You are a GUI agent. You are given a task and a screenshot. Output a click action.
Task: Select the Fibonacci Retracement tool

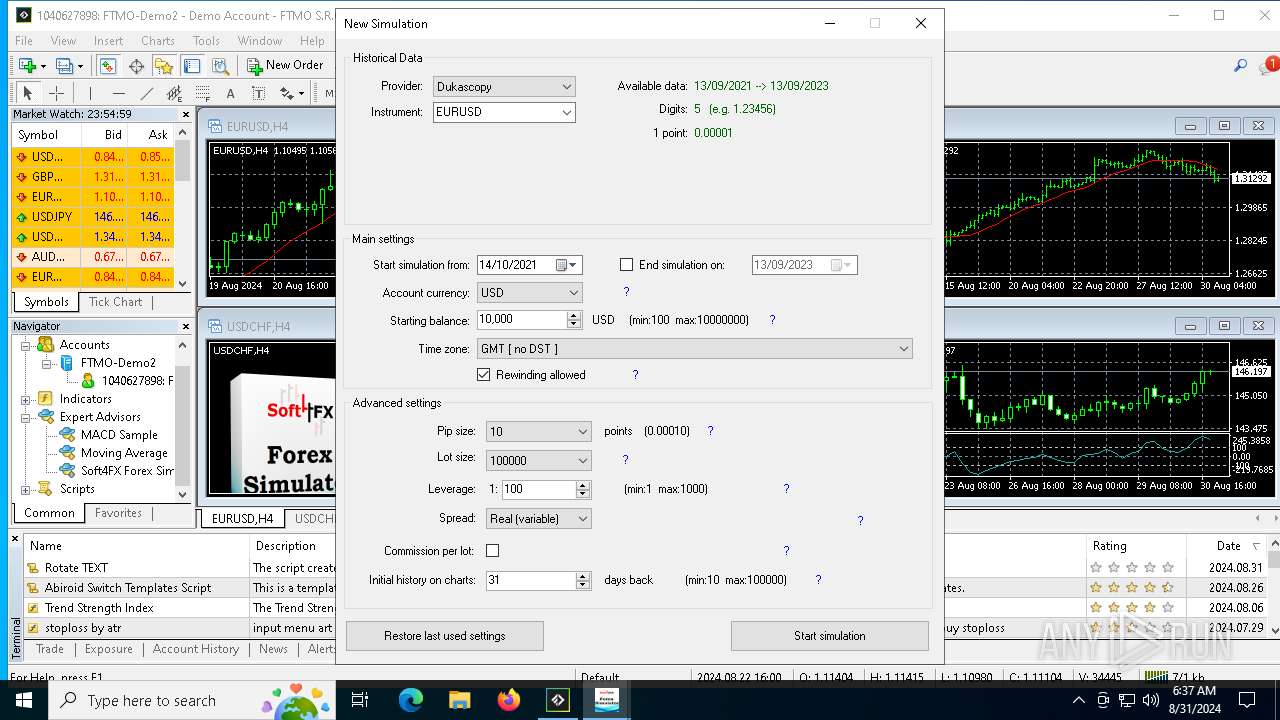tap(203, 93)
